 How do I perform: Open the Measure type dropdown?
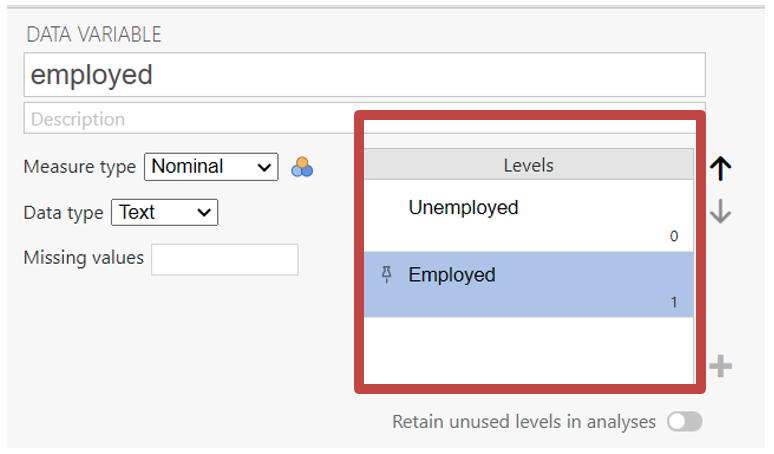click(211, 167)
